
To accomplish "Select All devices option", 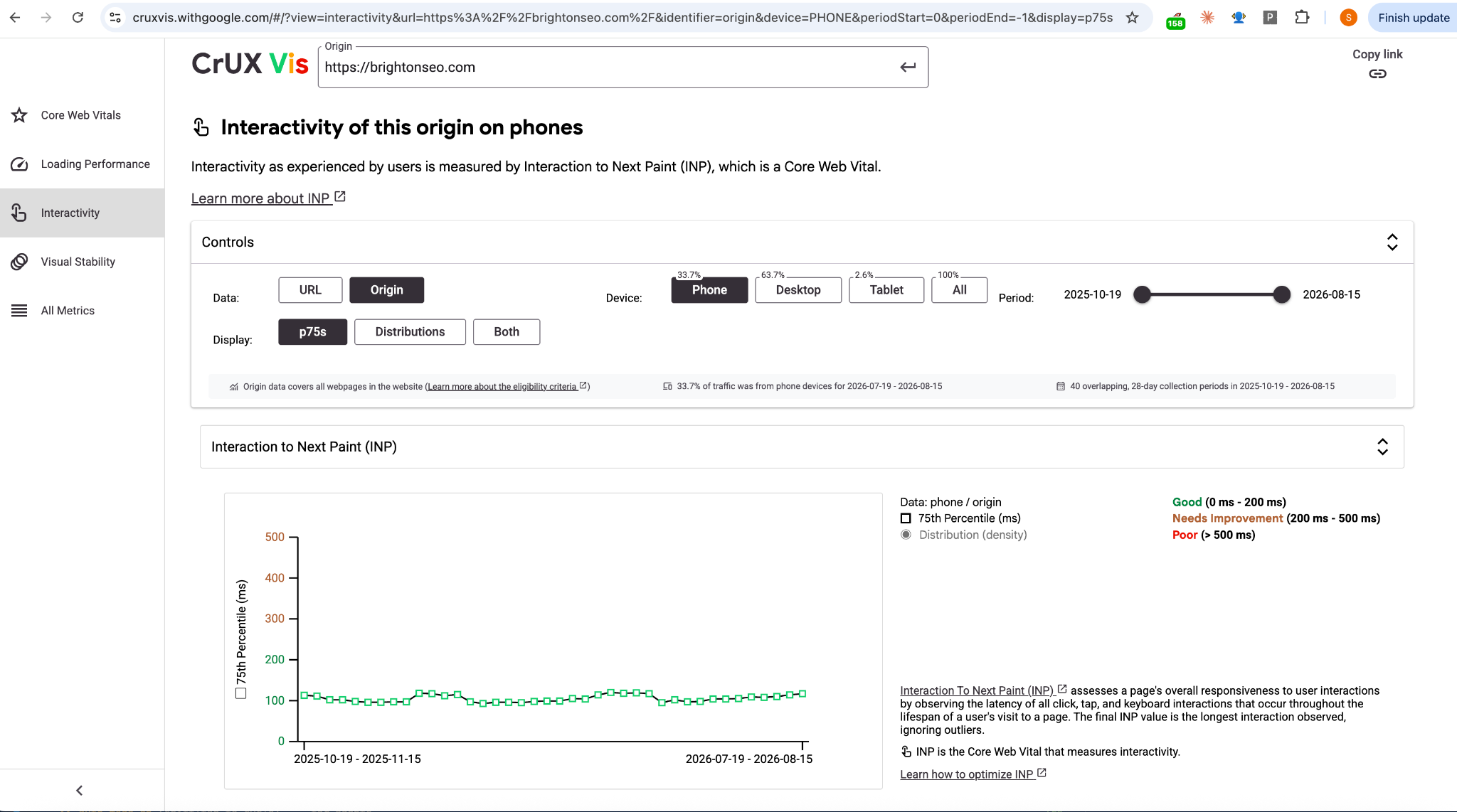I will (x=959, y=290).
